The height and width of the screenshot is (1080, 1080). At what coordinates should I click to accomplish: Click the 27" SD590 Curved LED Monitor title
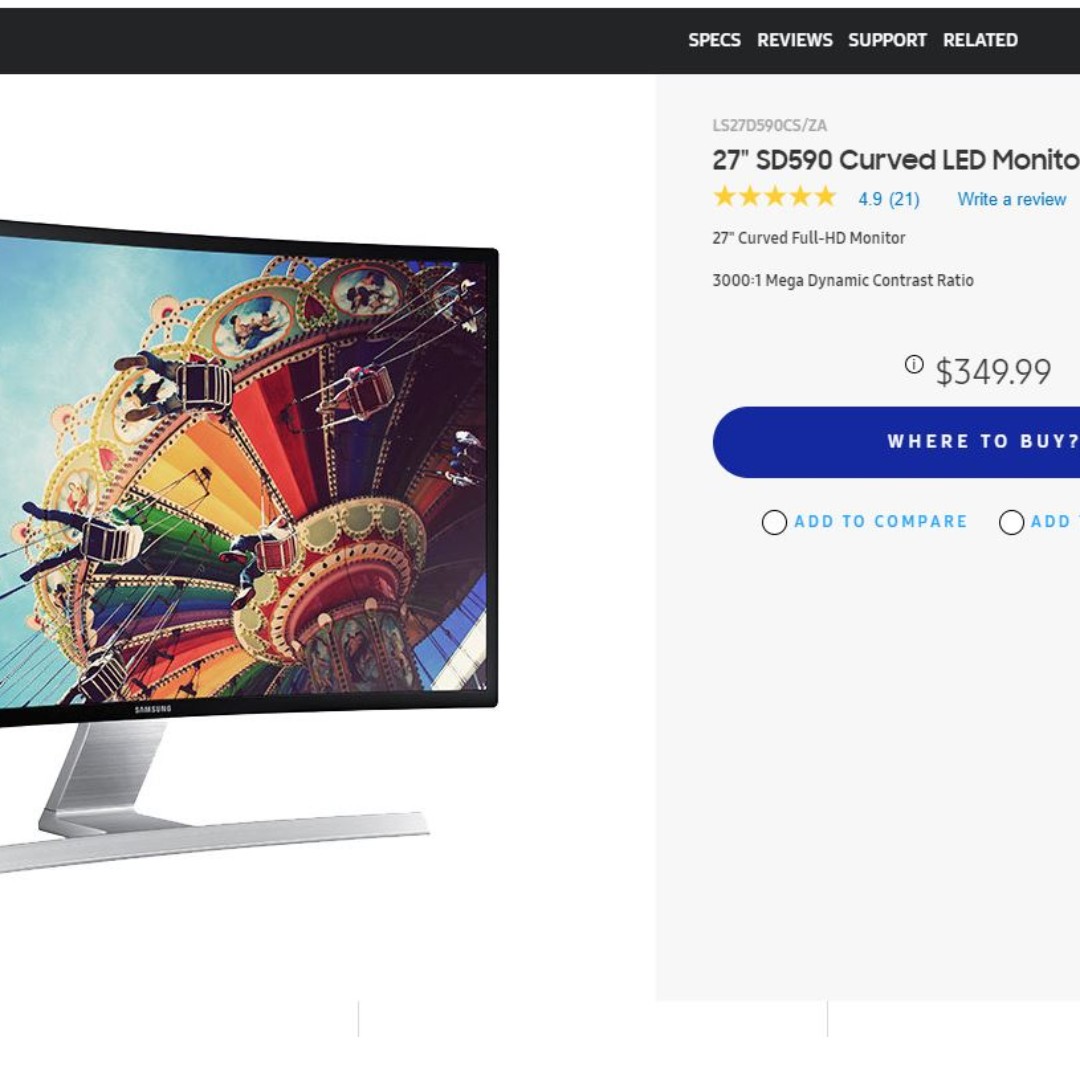click(896, 160)
